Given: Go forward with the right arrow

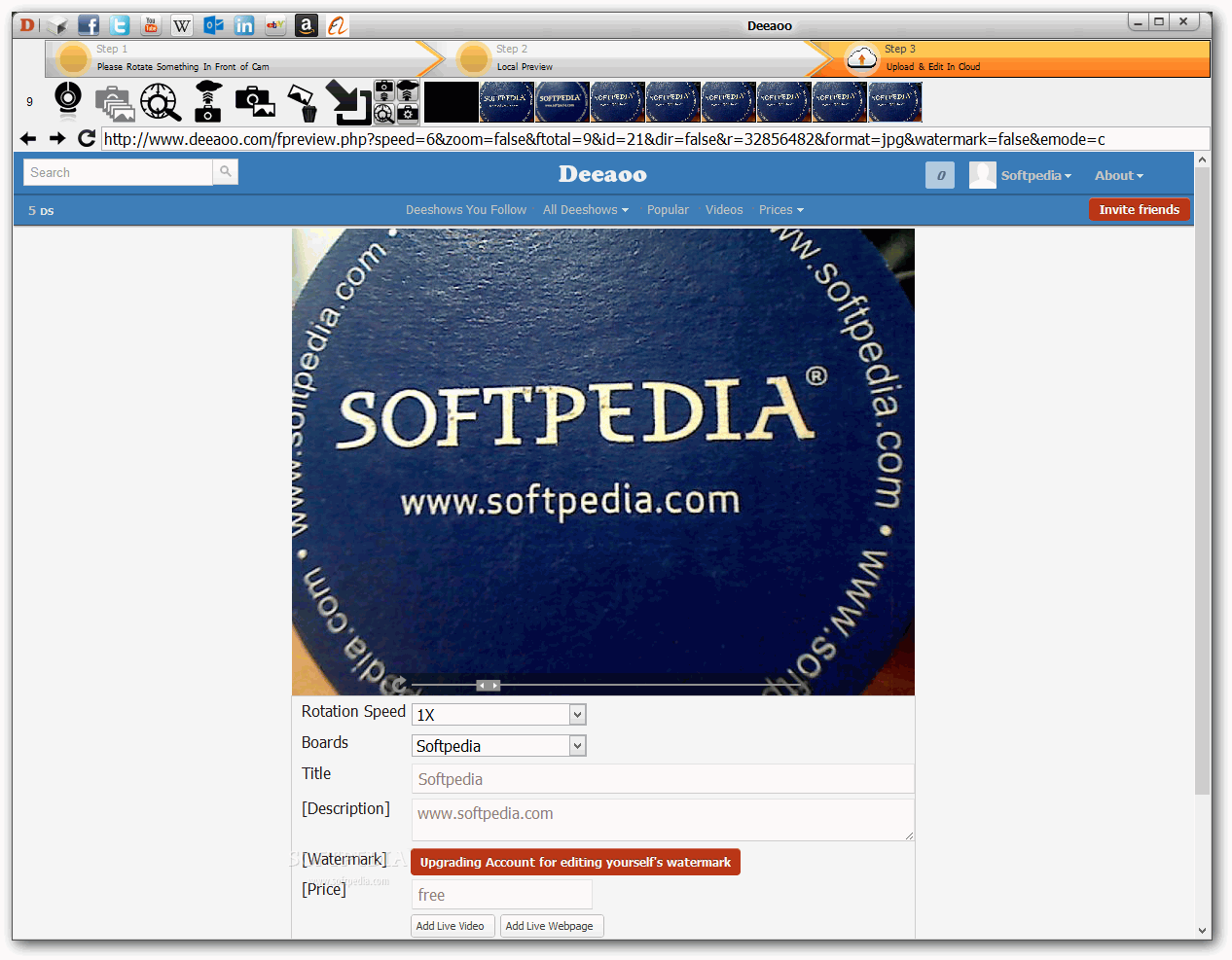Looking at the screenshot, I should (57, 138).
